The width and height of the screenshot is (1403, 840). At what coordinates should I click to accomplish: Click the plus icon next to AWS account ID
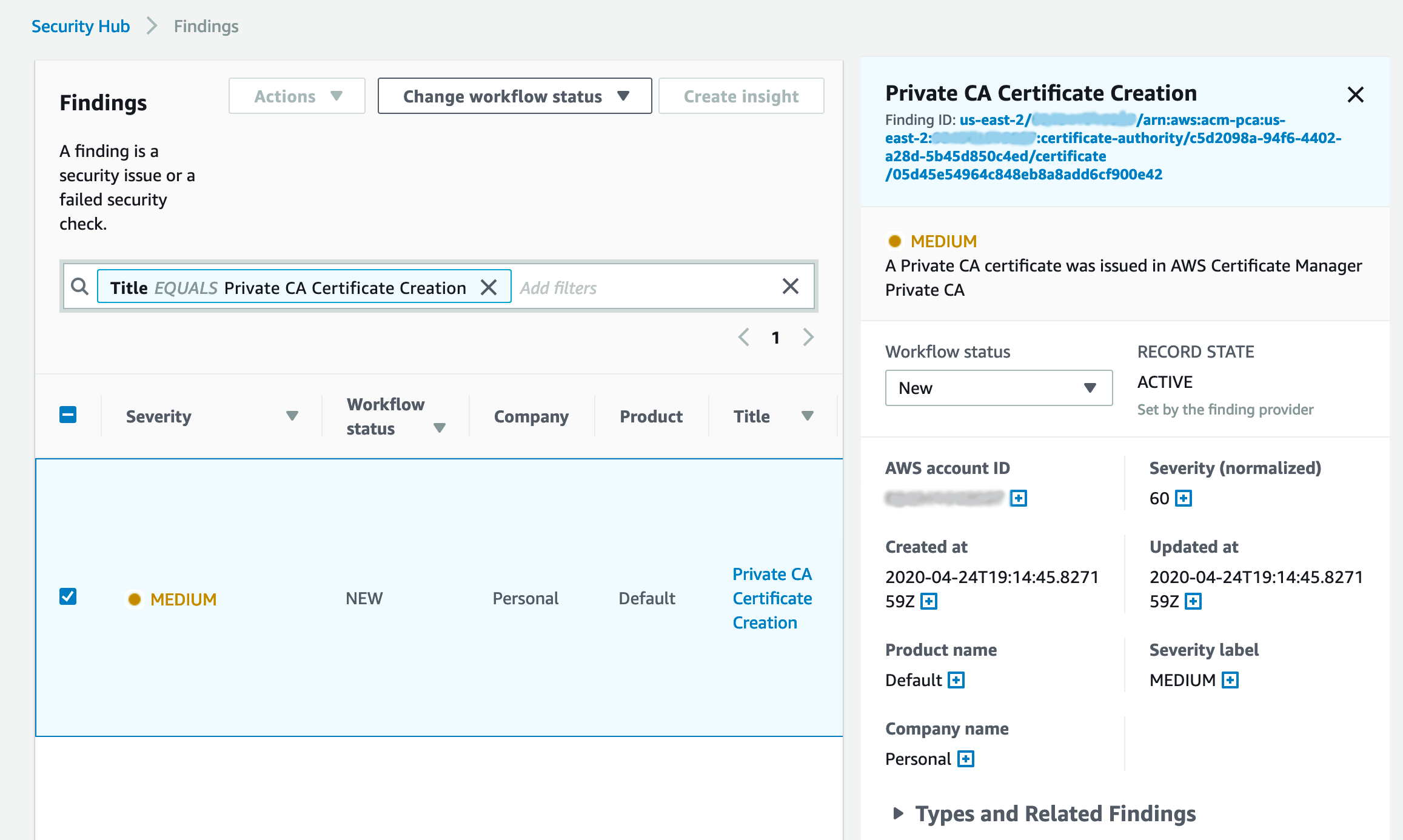1019,498
